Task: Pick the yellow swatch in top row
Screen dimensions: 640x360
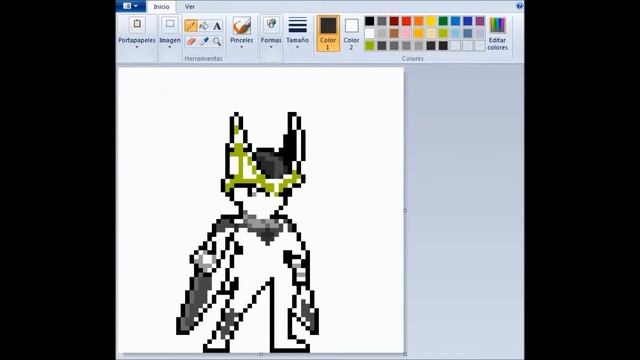Action: (x=431, y=21)
